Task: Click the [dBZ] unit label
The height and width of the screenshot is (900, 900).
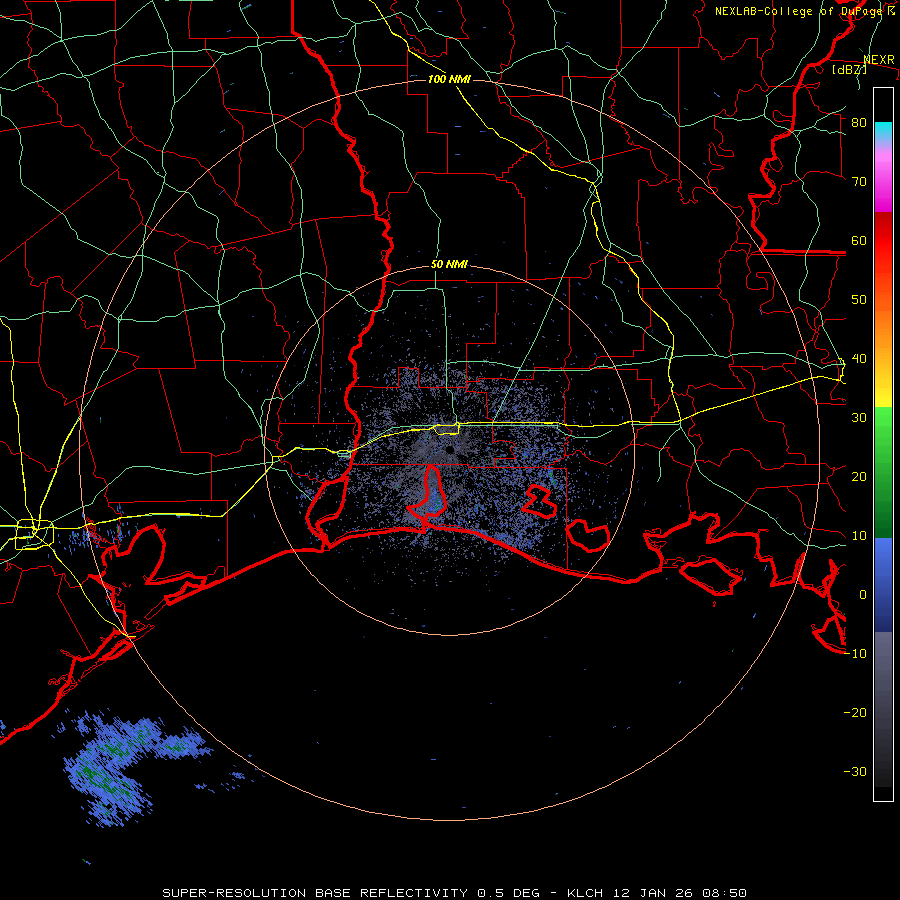Action: (849, 69)
